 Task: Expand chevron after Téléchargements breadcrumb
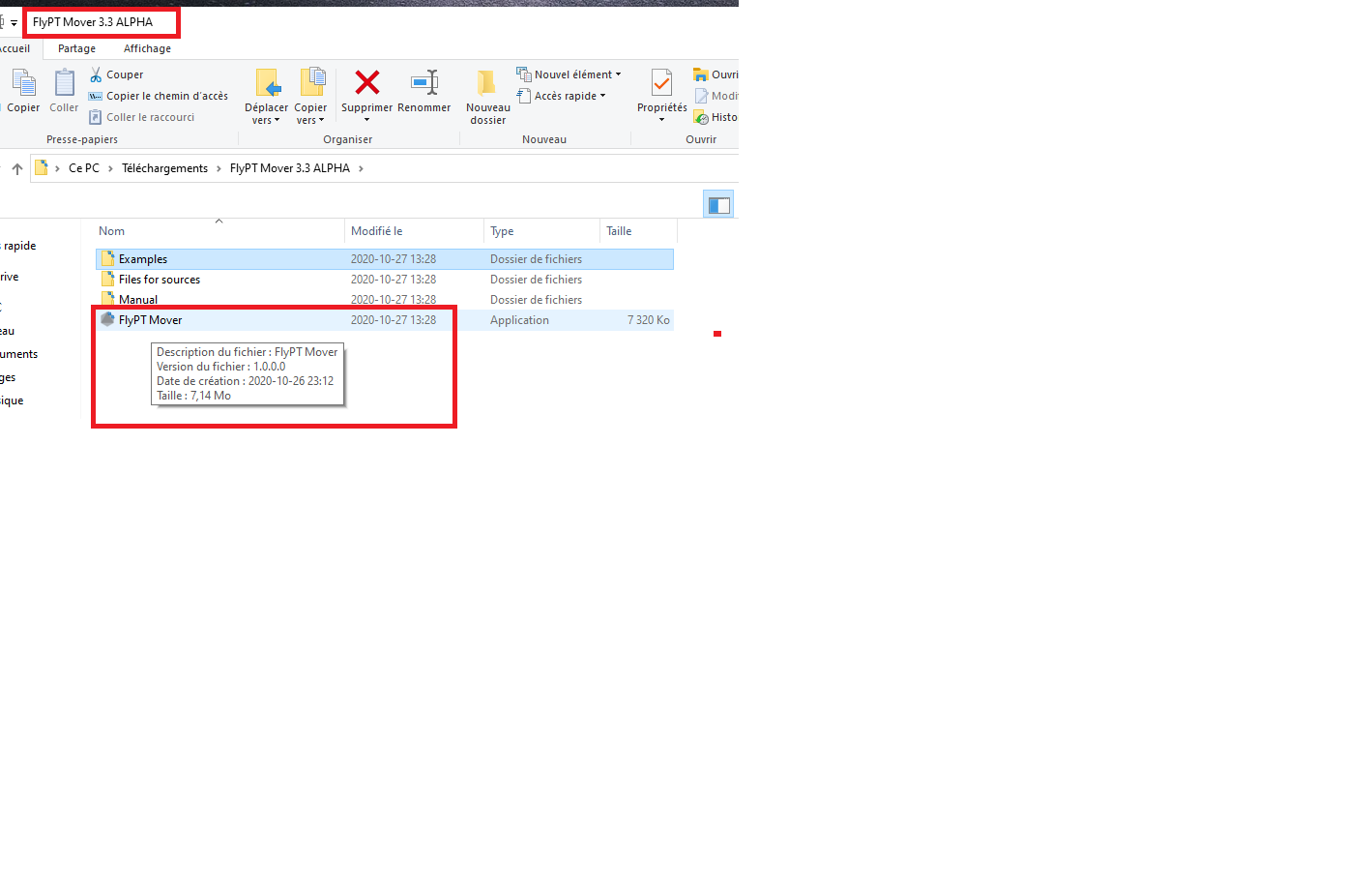click(219, 168)
